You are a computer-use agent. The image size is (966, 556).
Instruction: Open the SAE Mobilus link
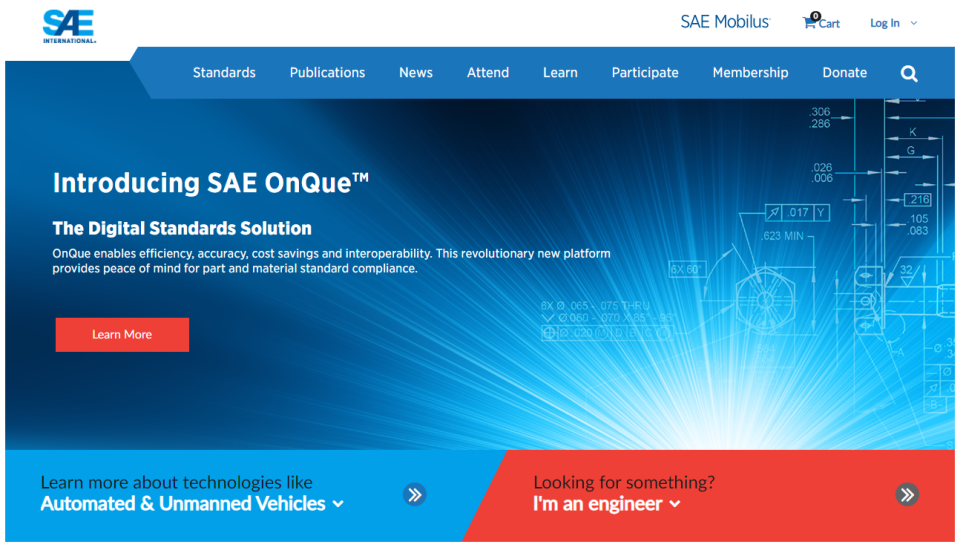[x=725, y=22]
